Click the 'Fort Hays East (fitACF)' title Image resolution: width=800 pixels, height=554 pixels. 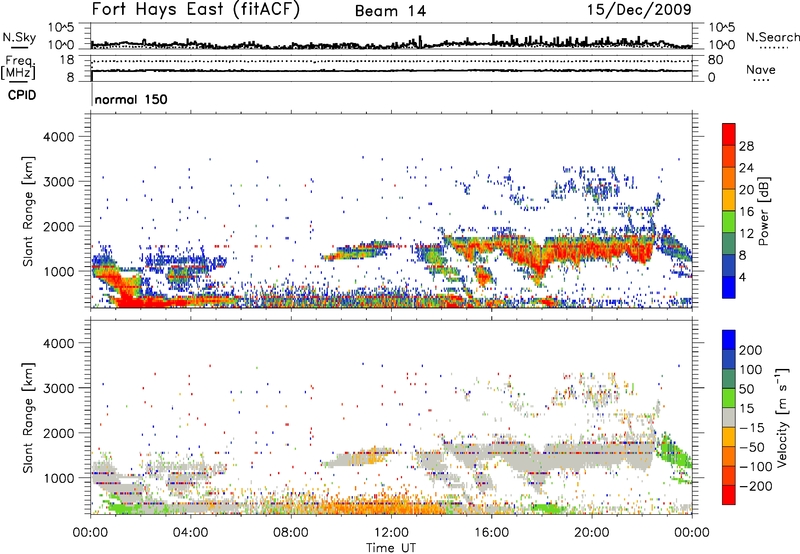point(195,10)
